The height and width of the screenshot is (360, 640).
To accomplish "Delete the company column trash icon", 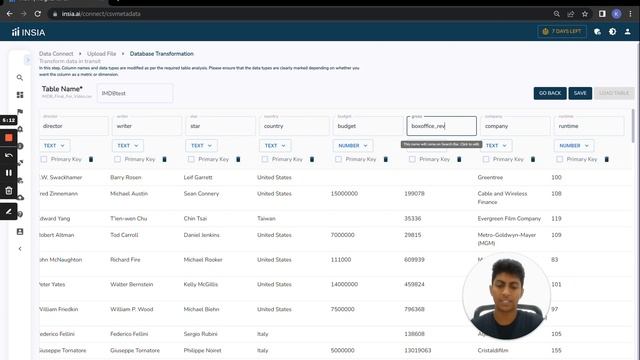I will [x=533, y=159].
